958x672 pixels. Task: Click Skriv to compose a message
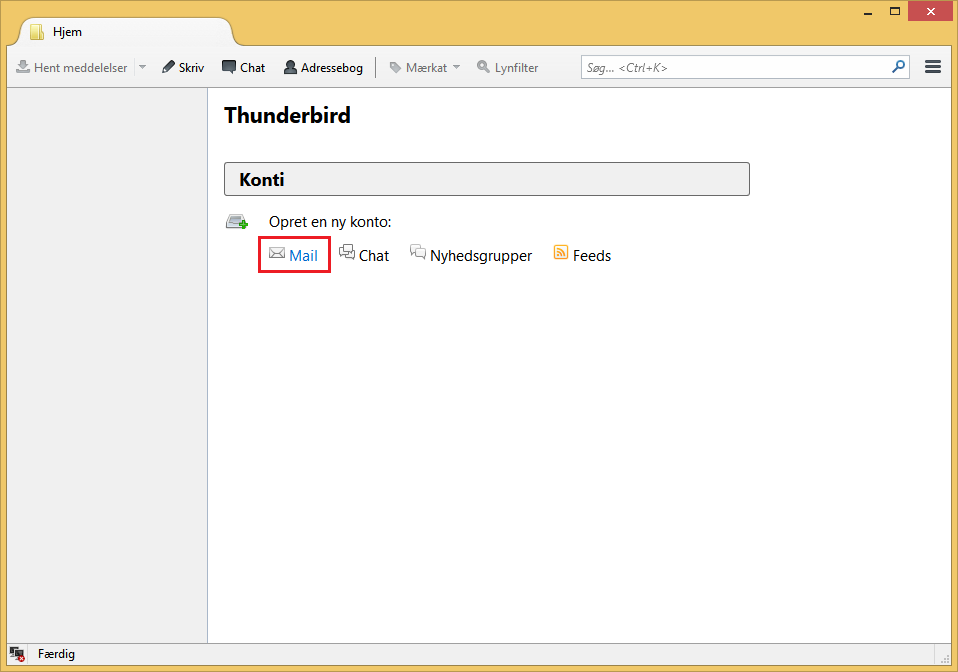[183, 67]
